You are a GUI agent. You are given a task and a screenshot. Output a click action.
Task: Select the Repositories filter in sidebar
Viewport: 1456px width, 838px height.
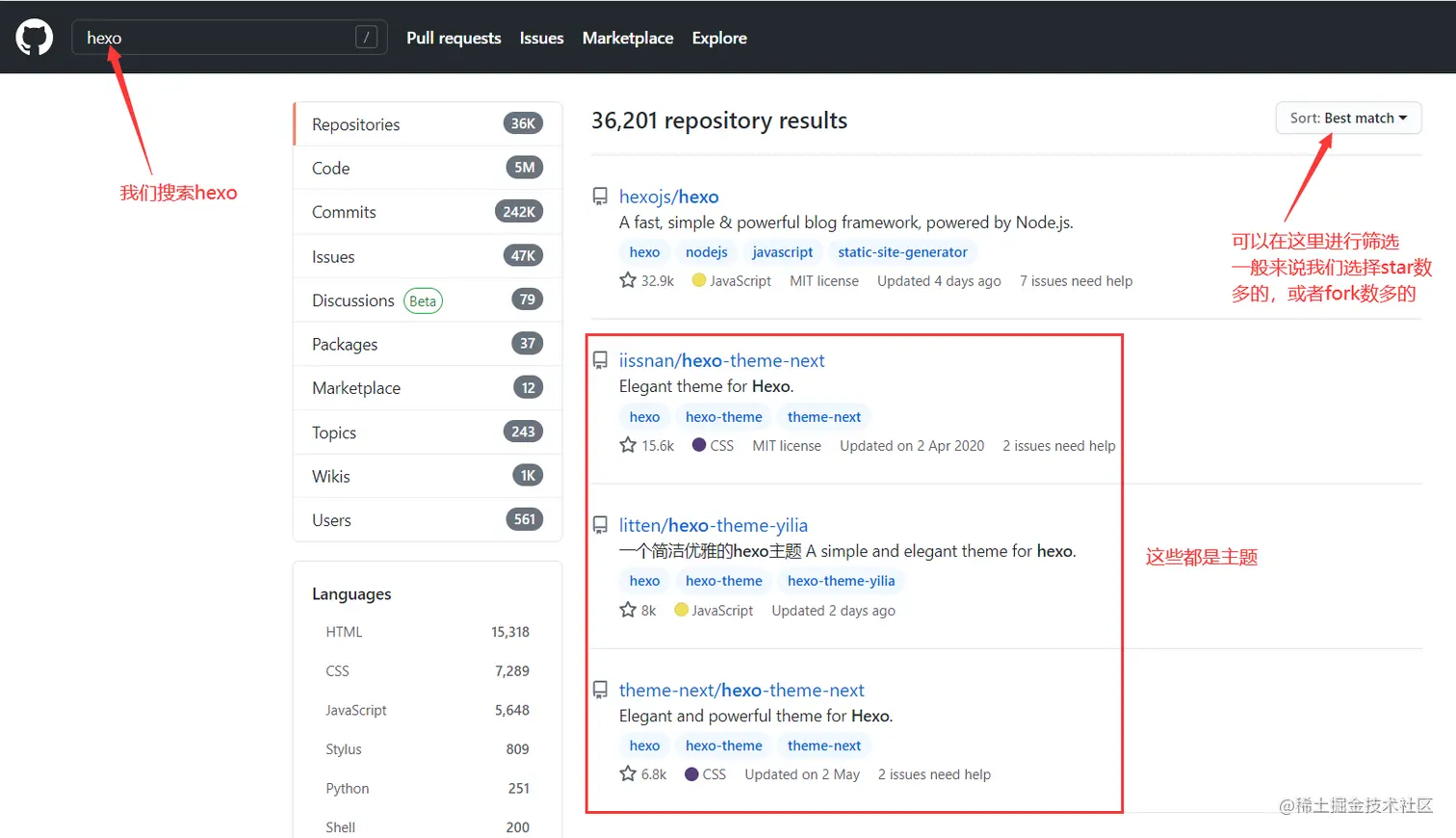click(428, 124)
